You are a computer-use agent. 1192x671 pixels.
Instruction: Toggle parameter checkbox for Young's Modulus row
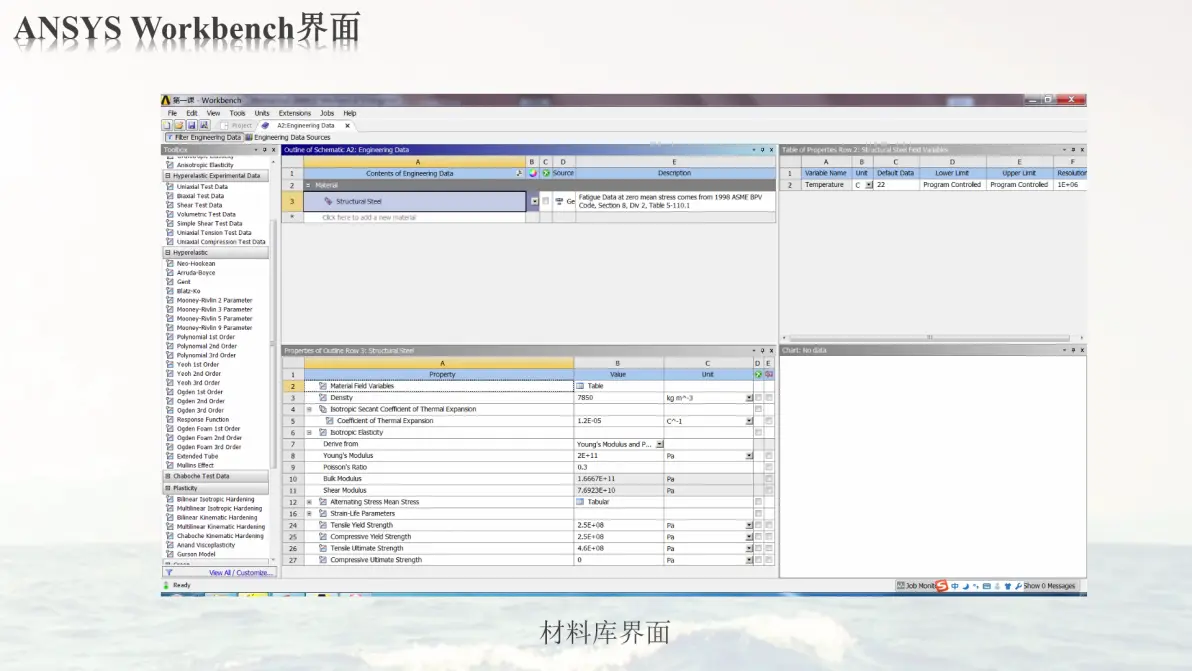tap(769, 456)
